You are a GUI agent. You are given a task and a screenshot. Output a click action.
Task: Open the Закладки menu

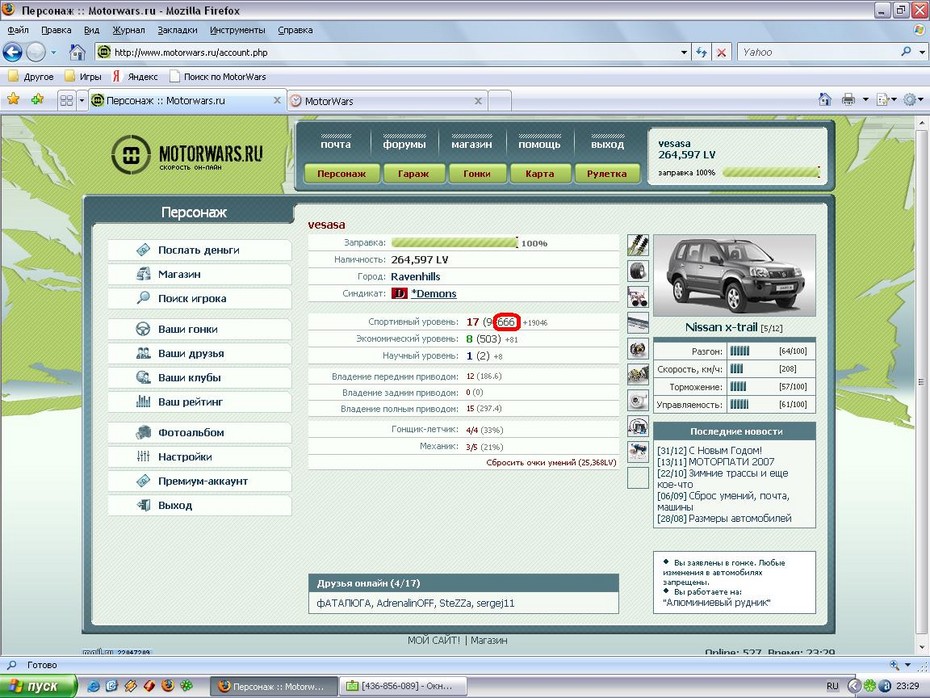pos(177,30)
